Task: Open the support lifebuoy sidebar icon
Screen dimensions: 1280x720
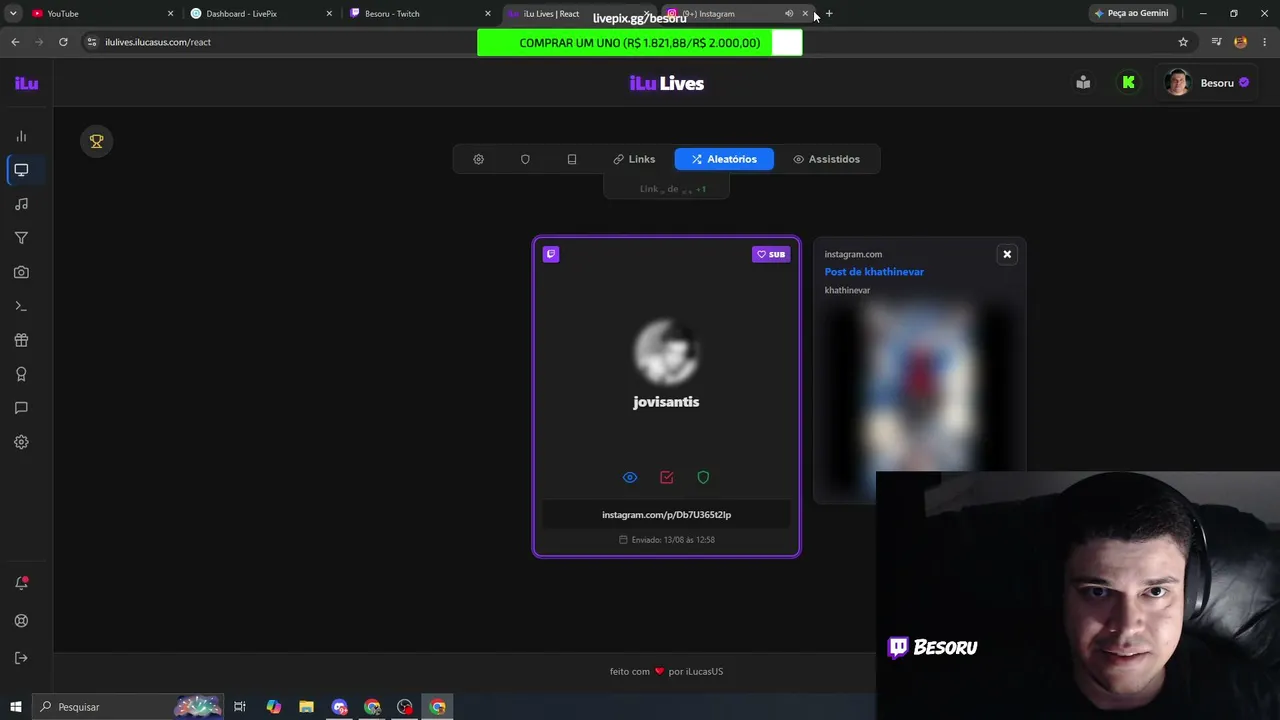Action: point(21,620)
